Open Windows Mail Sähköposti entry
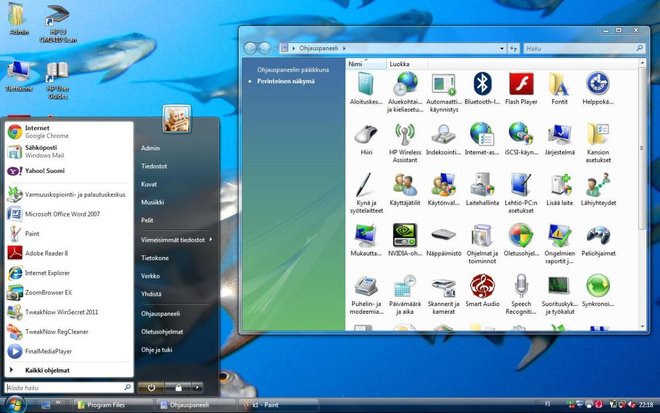Viewport: 660px width, 413px height. (x=69, y=151)
